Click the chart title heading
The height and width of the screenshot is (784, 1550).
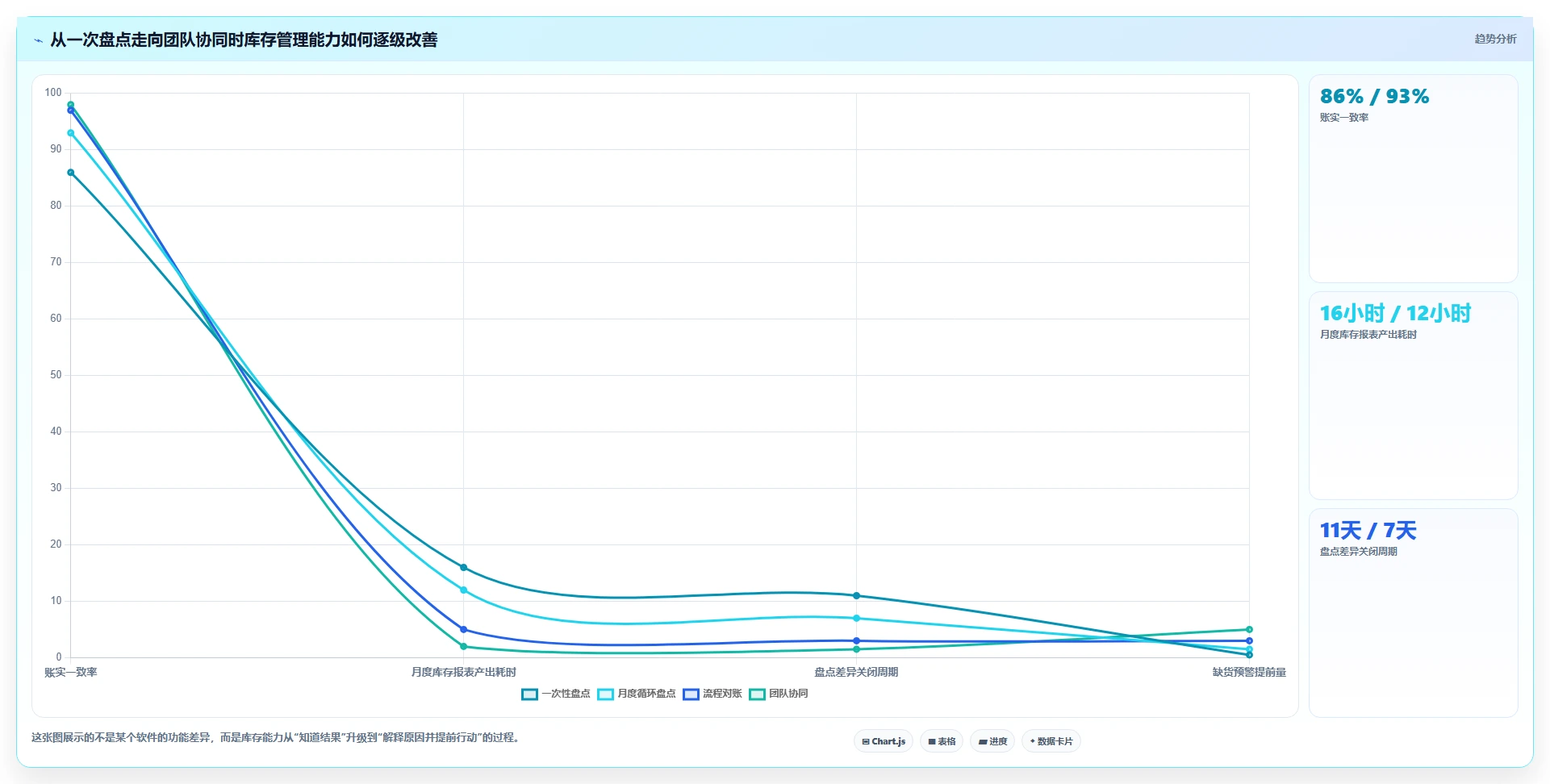click(244, 40)
